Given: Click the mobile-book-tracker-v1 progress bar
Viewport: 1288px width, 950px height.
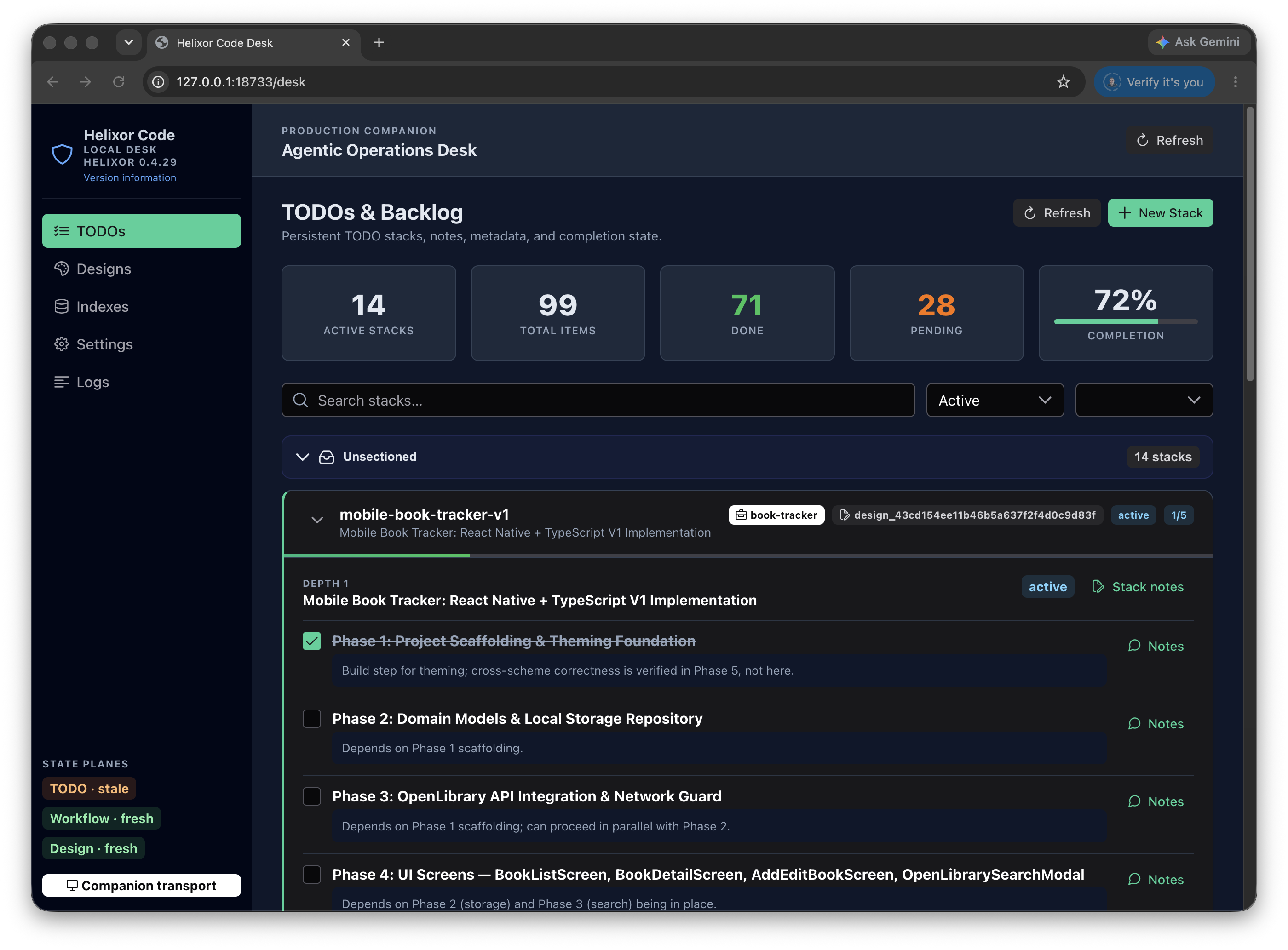Looking at the screenshot, I should [748, 555].
